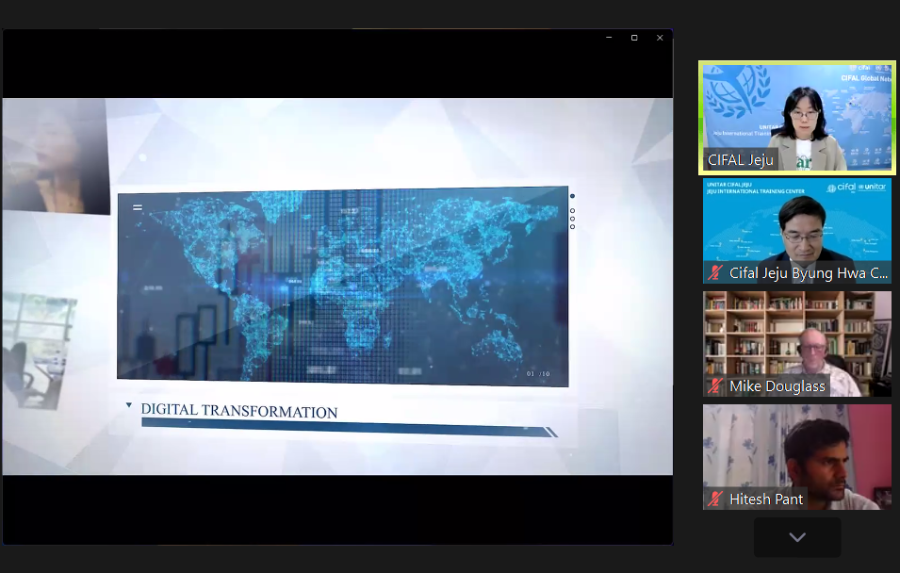Image resolution: width=900 pixels, height=573 pixels.
Task: Select the first filled slide indicator dot
Action: click(572, 196)
